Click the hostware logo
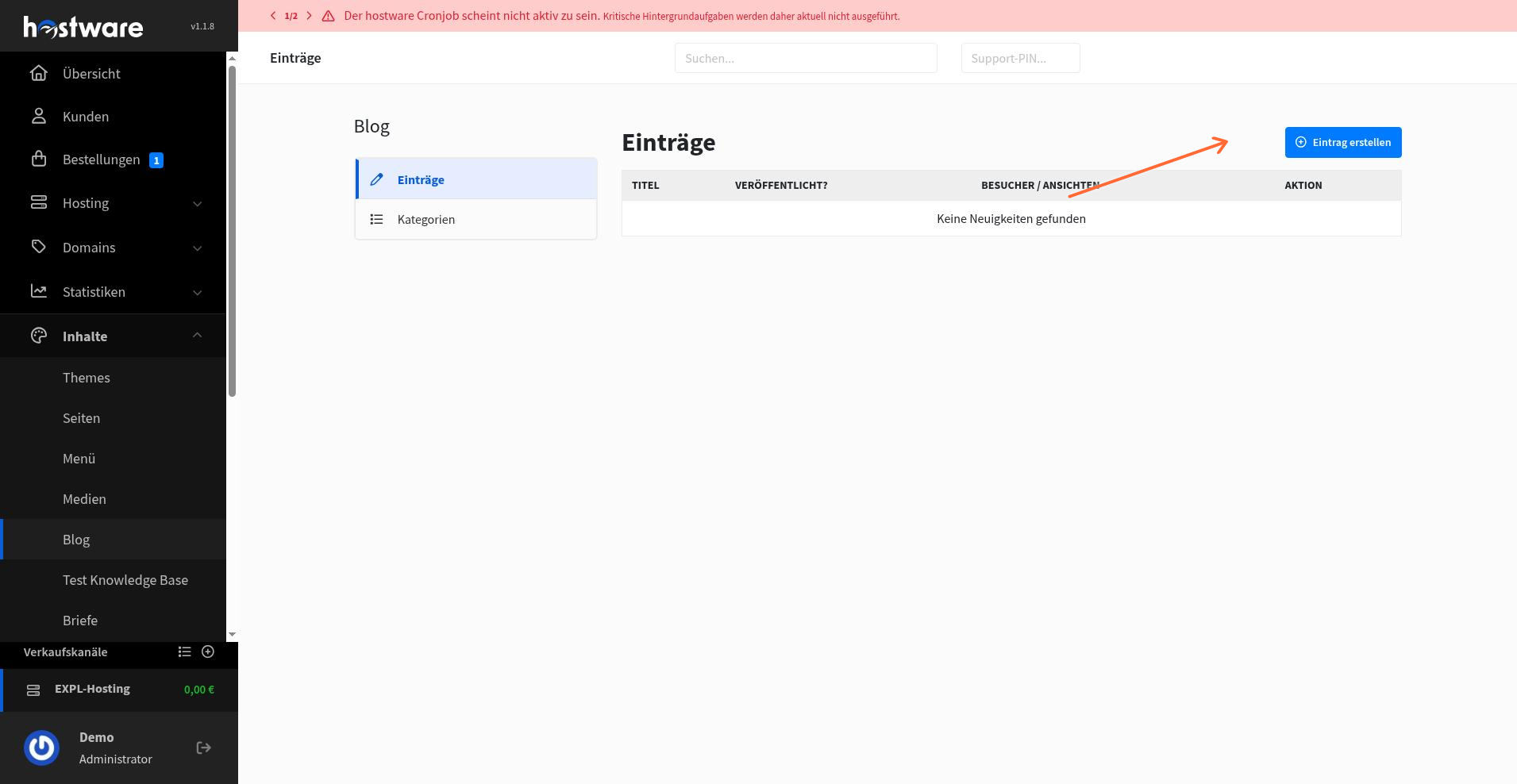This screenshot has height=784, width=1517. 83,27
